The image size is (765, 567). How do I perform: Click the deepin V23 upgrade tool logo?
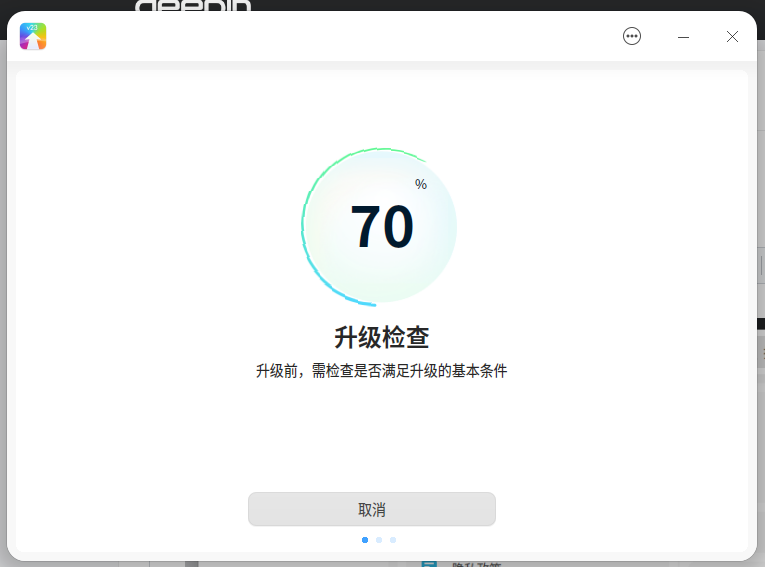[33, 36]
